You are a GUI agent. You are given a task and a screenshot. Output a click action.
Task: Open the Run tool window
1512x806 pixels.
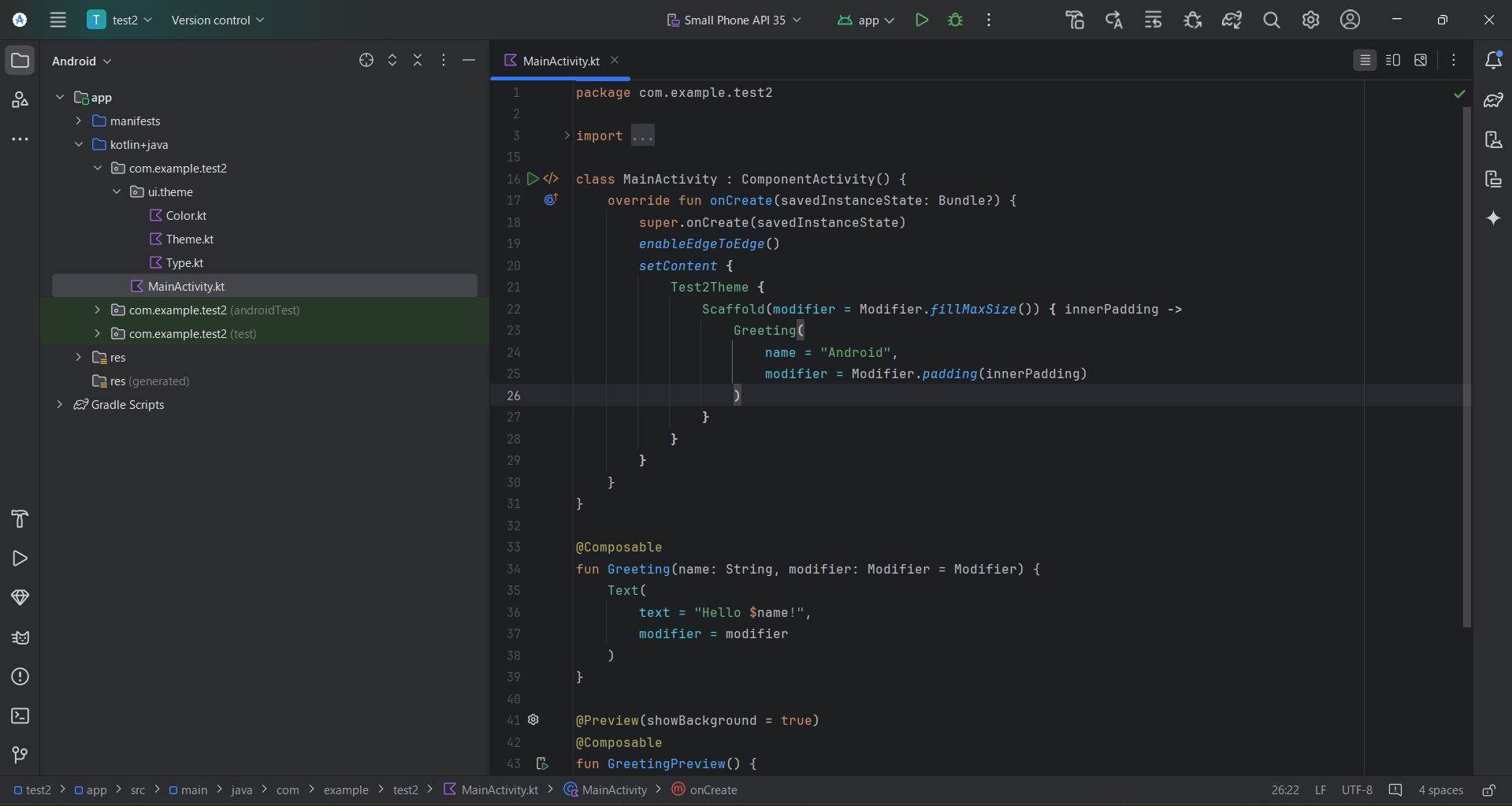[x=20, y=559]
